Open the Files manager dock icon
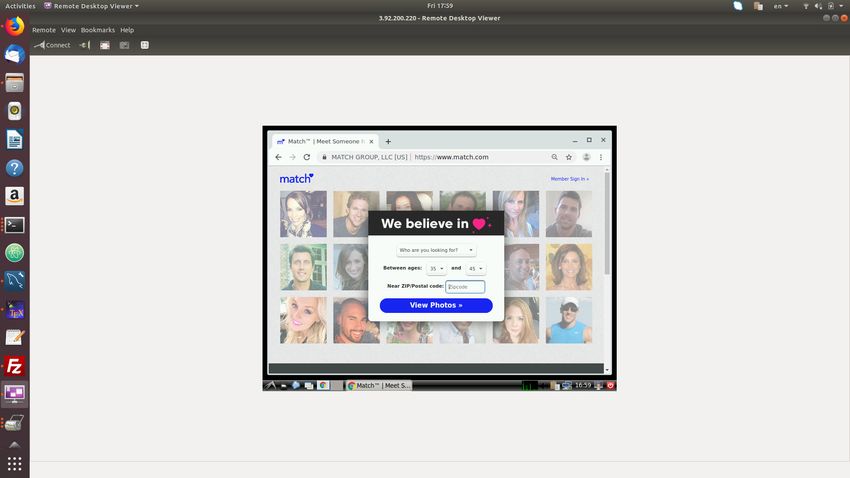The height and width of the screenshot is (478, 850). click(15, 83)
